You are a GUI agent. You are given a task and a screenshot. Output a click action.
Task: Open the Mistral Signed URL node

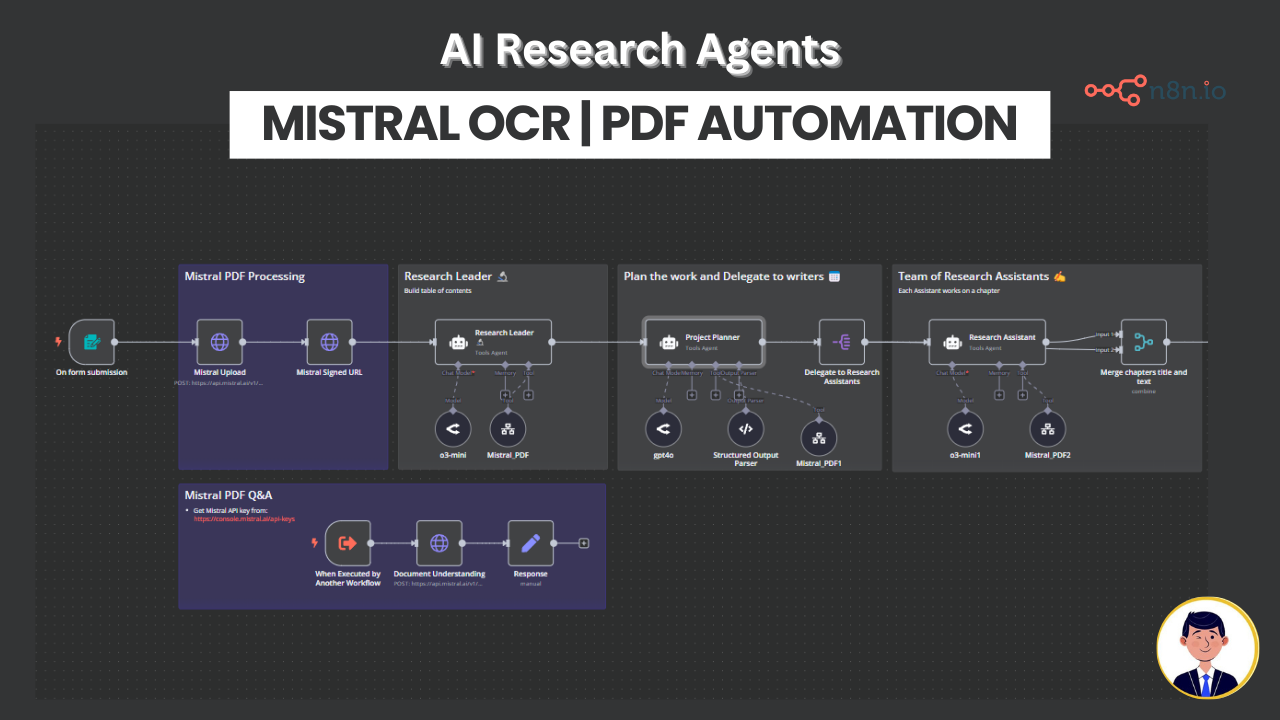(x=329, y=342)
